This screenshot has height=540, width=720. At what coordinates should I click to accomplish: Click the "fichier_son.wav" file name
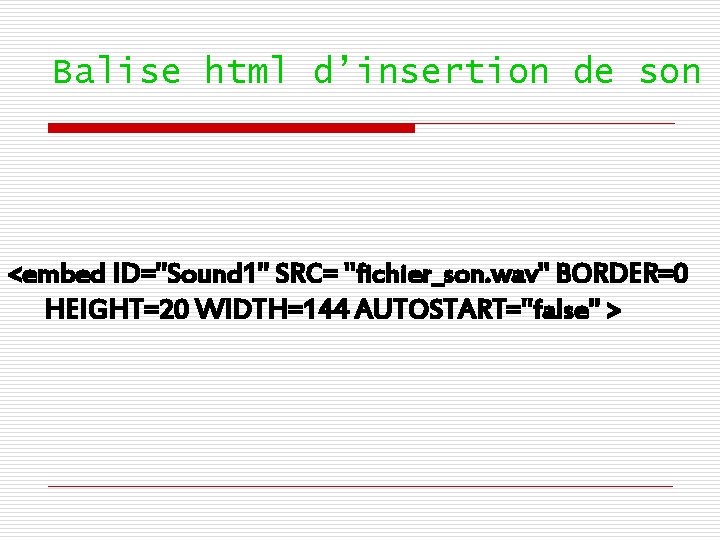(448, 275)
